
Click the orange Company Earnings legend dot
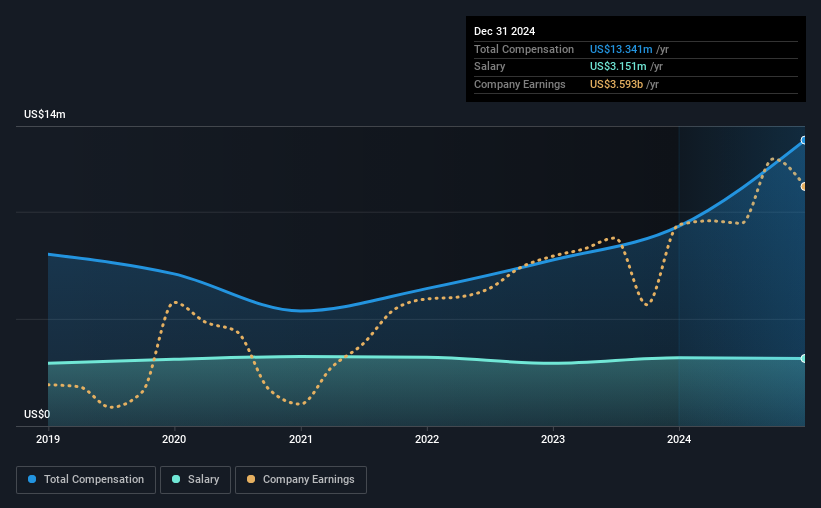(x=251, y=479)
